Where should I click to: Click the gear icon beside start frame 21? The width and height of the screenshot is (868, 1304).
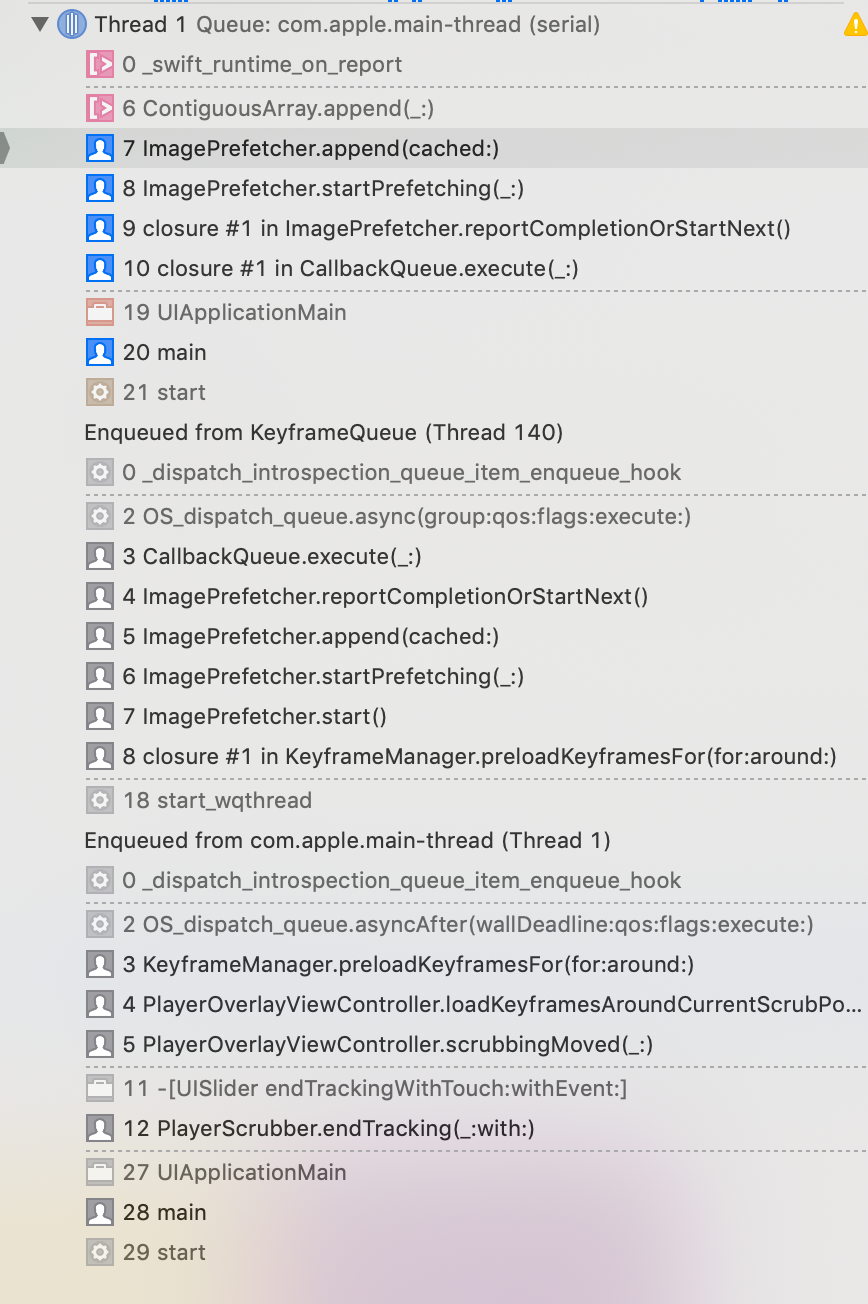[100, 392]
